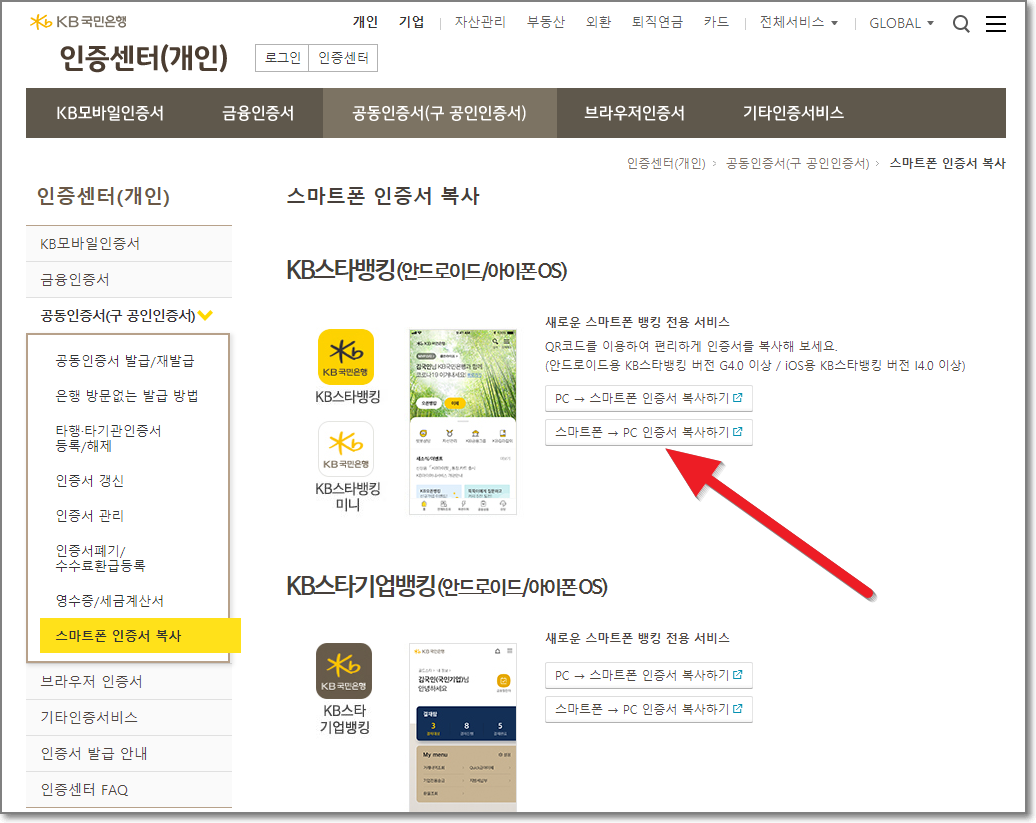Select 기업 in the top navigation
The width and height of the screenshot is (1036, 823).
coord(411,22)
